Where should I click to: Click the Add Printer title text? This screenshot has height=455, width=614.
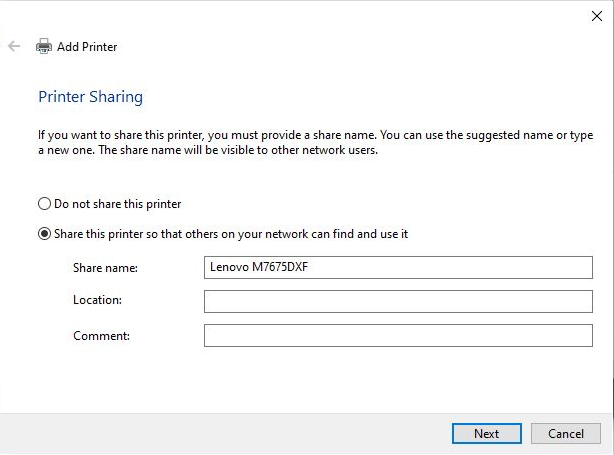click(87, 47)
